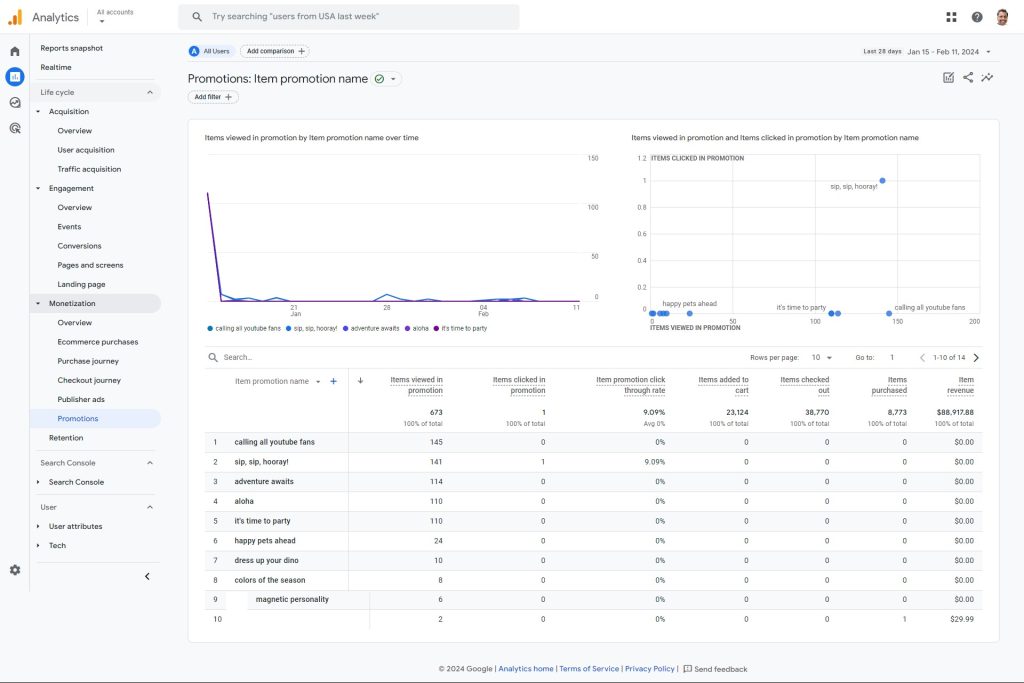Open Insights sparkline icon
This screenshot has width=1024, height=683.
tap(987, 78)
